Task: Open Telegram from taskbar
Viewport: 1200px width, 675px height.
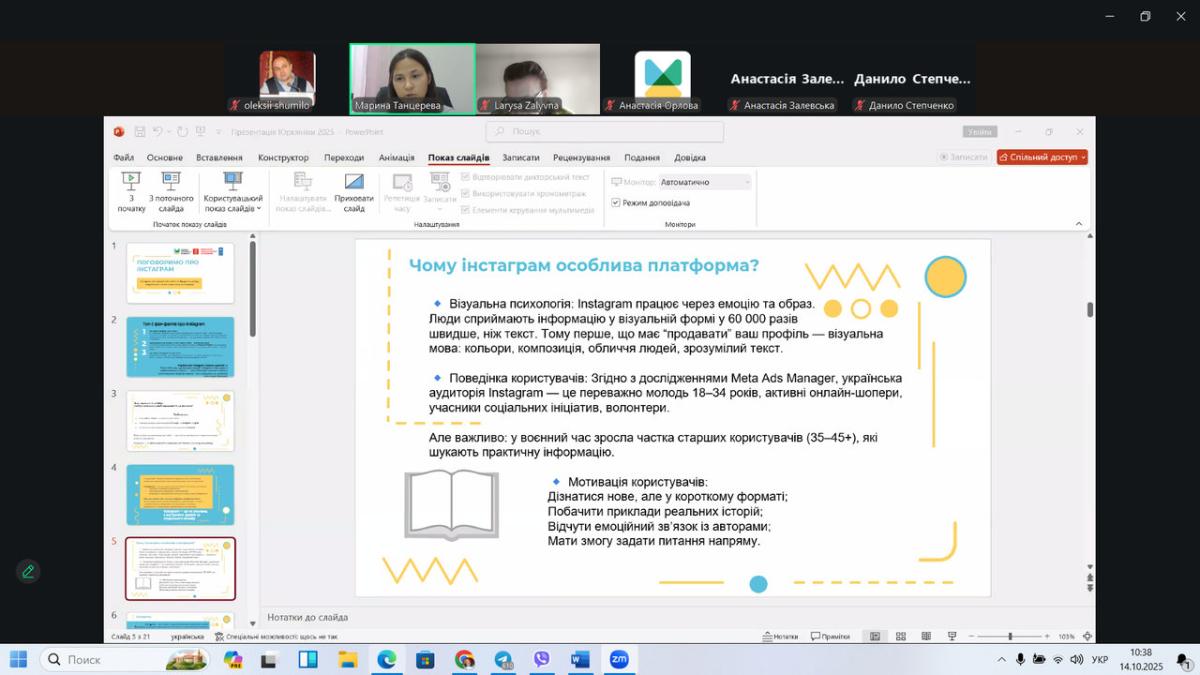Action: pos(503,659)
